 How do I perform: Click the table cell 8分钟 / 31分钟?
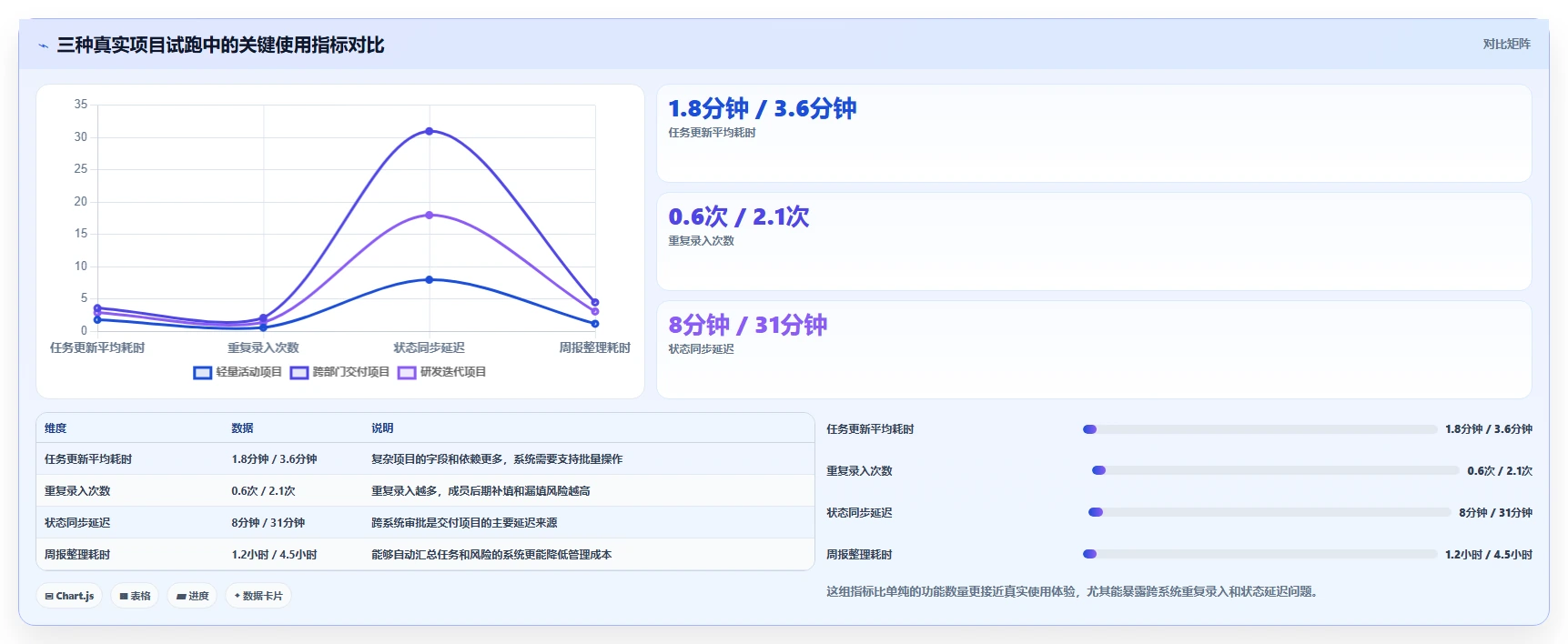(268, 523)
